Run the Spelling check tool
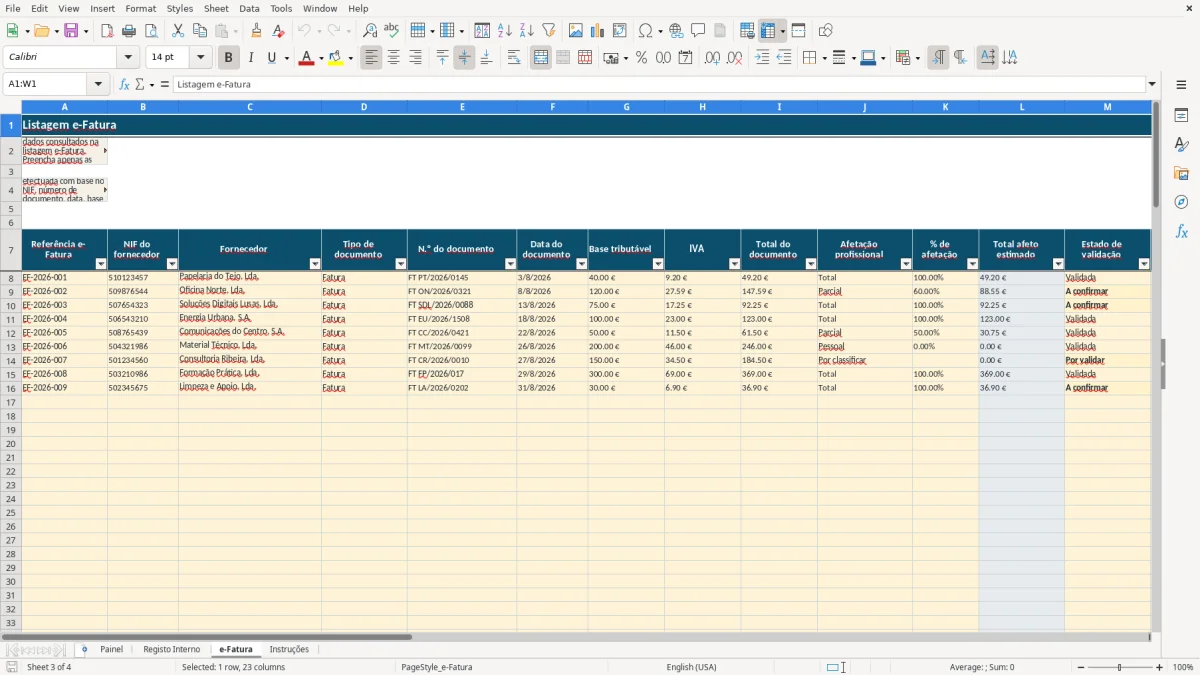This screenshot has height=675, width=1200. pyautogui.click(x=391, y=31)
